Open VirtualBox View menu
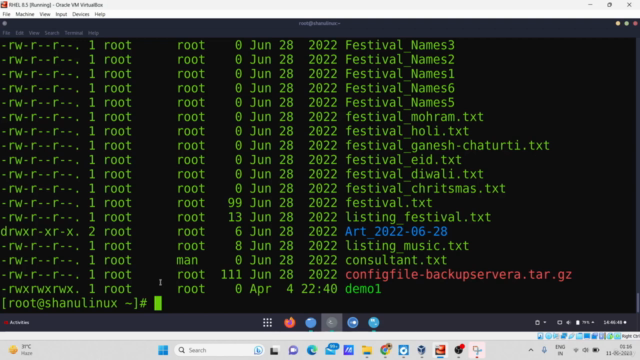The width and height of the screenshot is (640, 360). click(x=45, y=14)
